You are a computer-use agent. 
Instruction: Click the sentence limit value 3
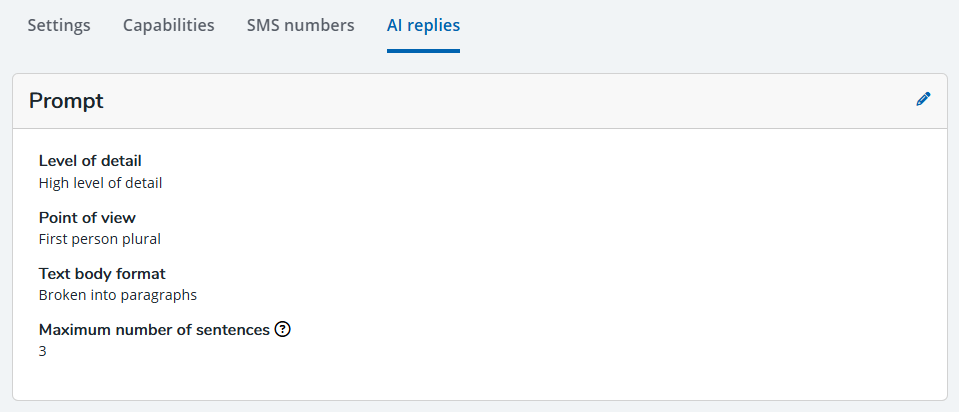[x=43, y=351]
